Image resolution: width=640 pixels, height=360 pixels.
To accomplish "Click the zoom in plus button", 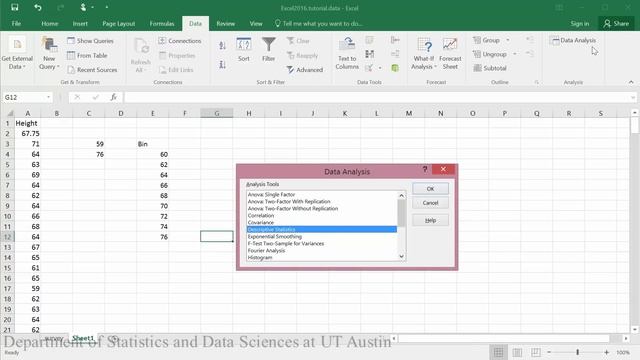I will [607, 352].
